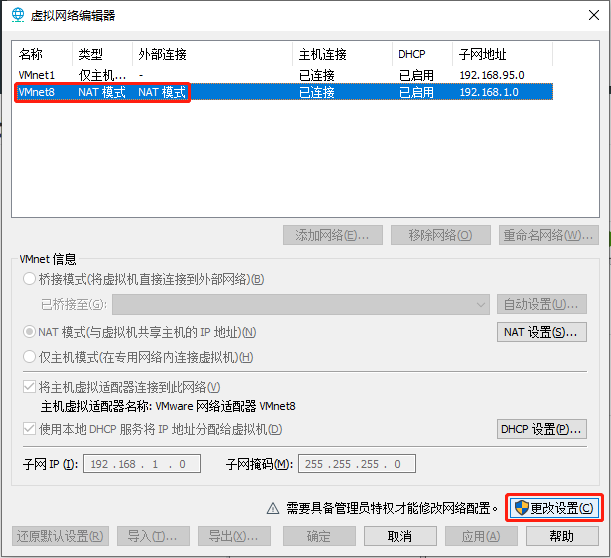Open the 已桥接至 dropdown
Viewport: 611px width, 558px height.
(x=300, y=304)
